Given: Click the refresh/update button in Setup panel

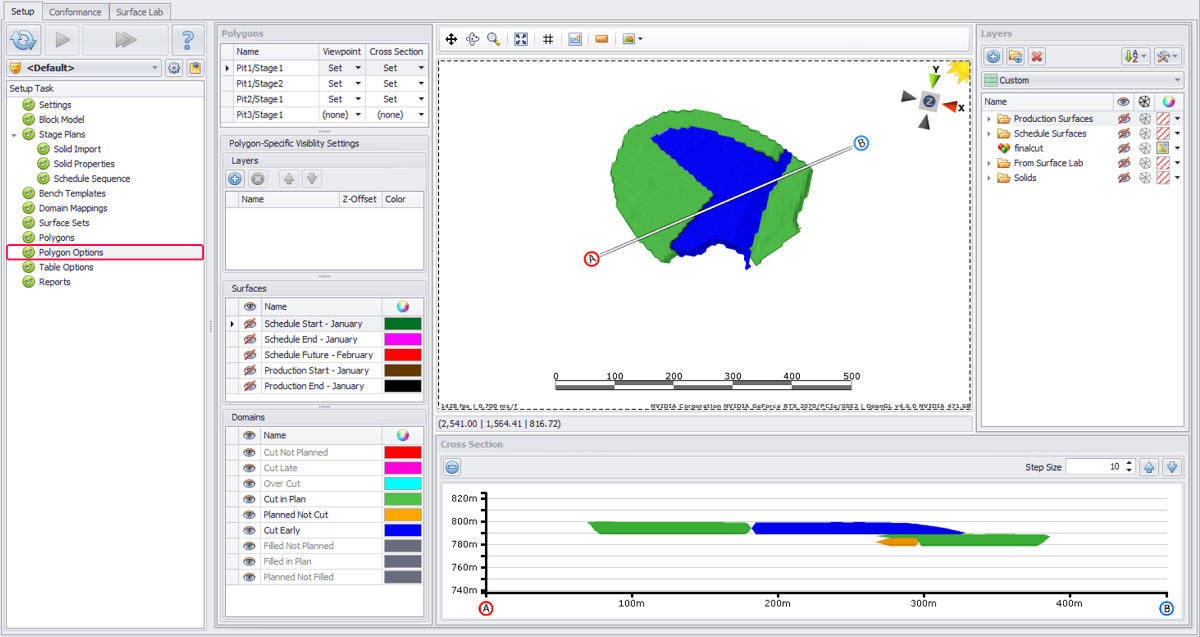Looking at the screenshot, I should [23, 40].
